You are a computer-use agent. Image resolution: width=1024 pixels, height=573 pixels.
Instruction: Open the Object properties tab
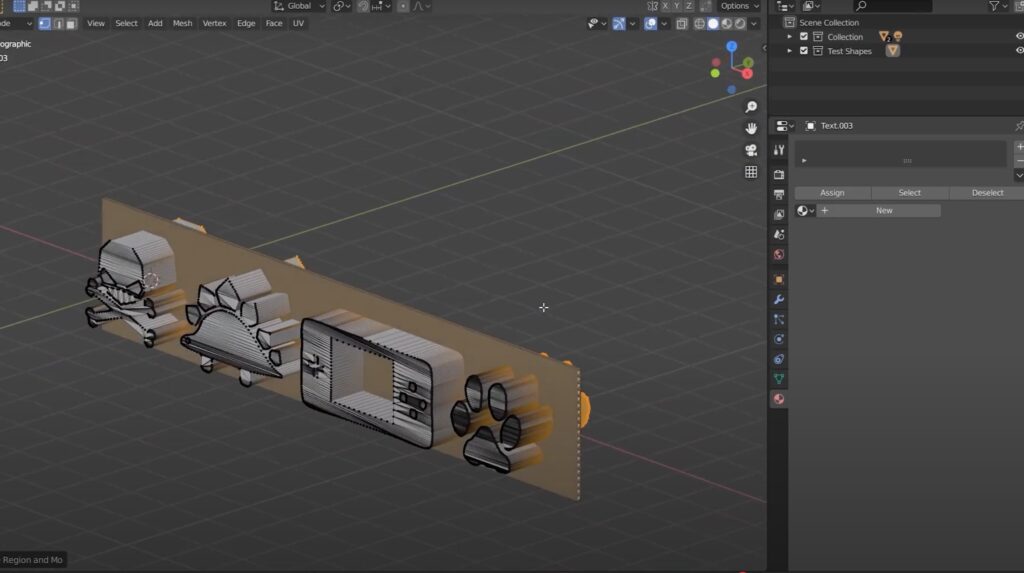778,280
